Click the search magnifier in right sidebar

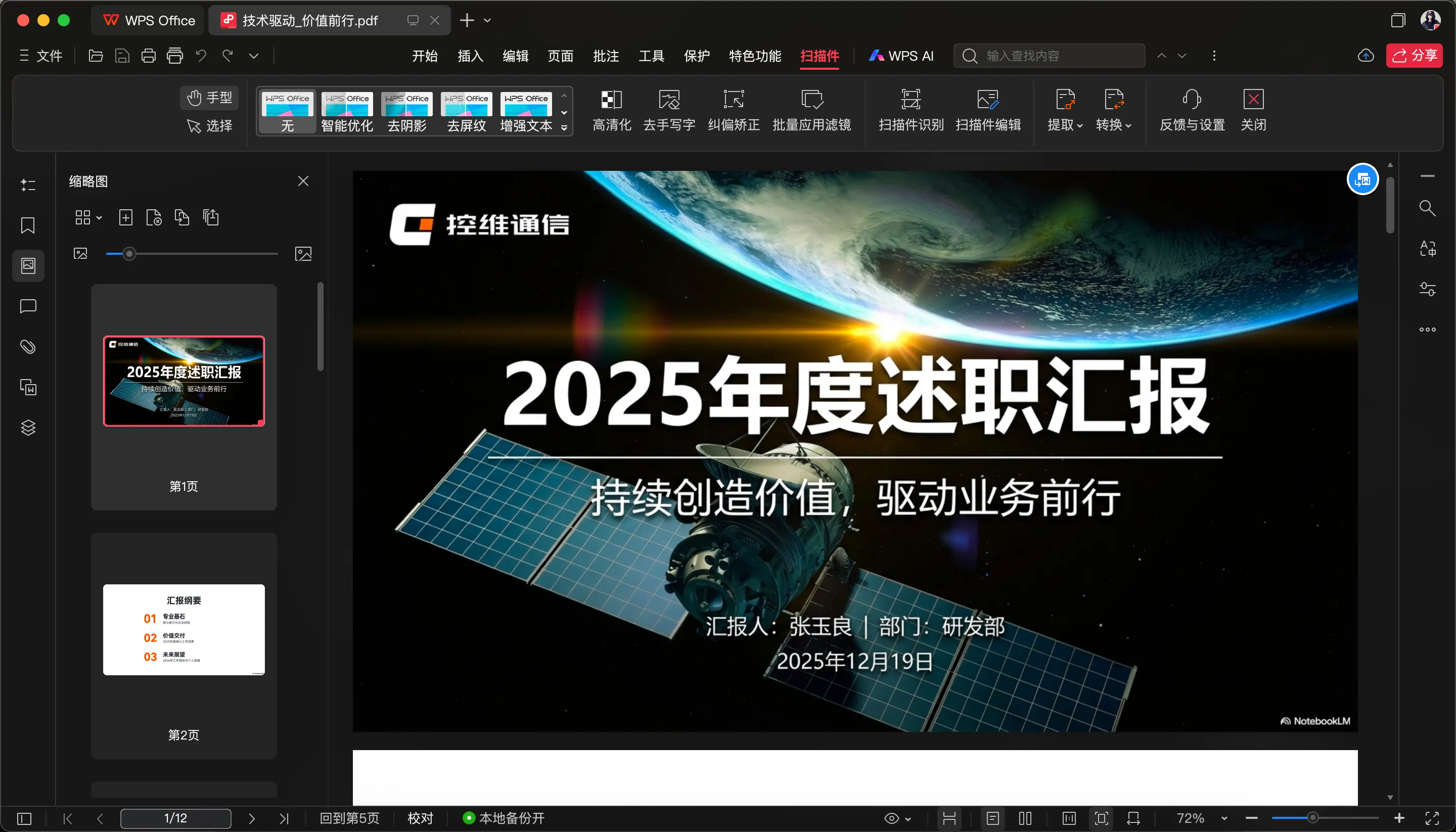coord(1427,208)
